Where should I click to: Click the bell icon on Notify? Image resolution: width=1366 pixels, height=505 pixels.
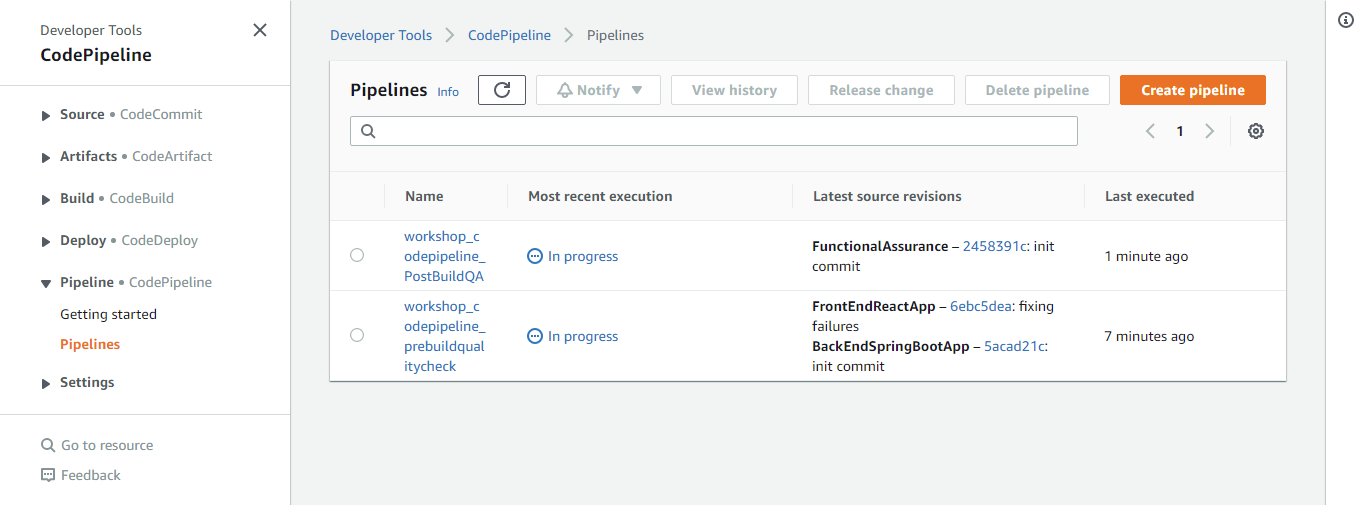tap(565, 90)
